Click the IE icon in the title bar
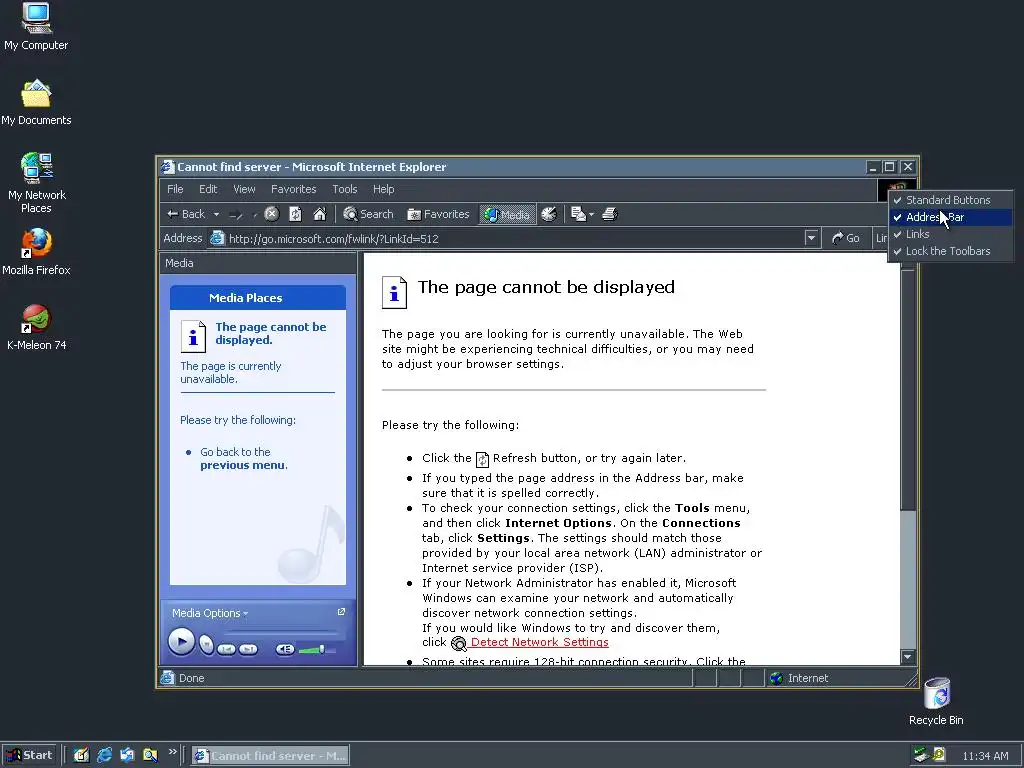Image resolution: width=1024 pixels, height=768 pixels. coord(168,167)
